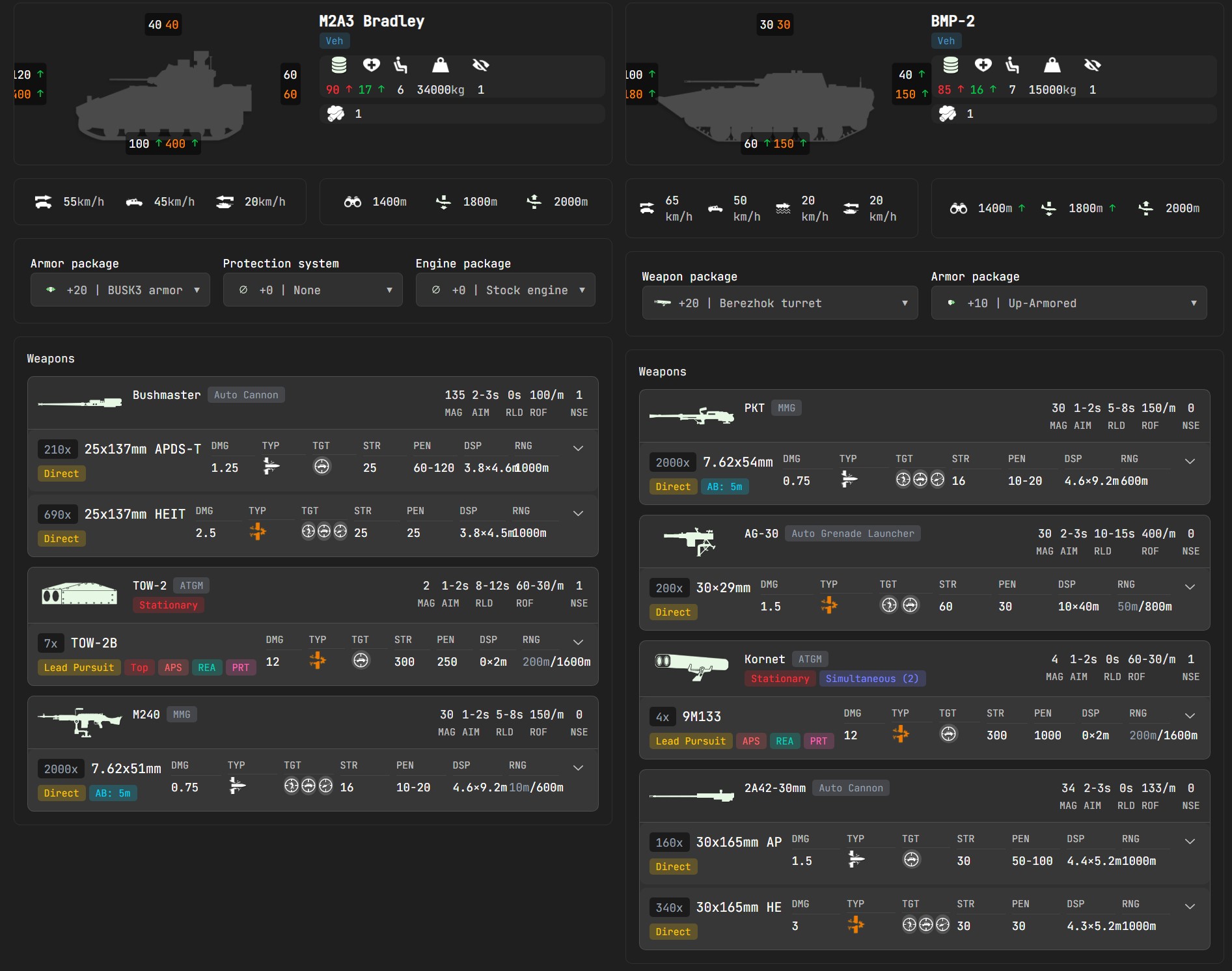Viewport: 1232px width, 971px height.
Task: Click the Bradley off-road speed icon at 45km/h
Action: coord(134,202)
